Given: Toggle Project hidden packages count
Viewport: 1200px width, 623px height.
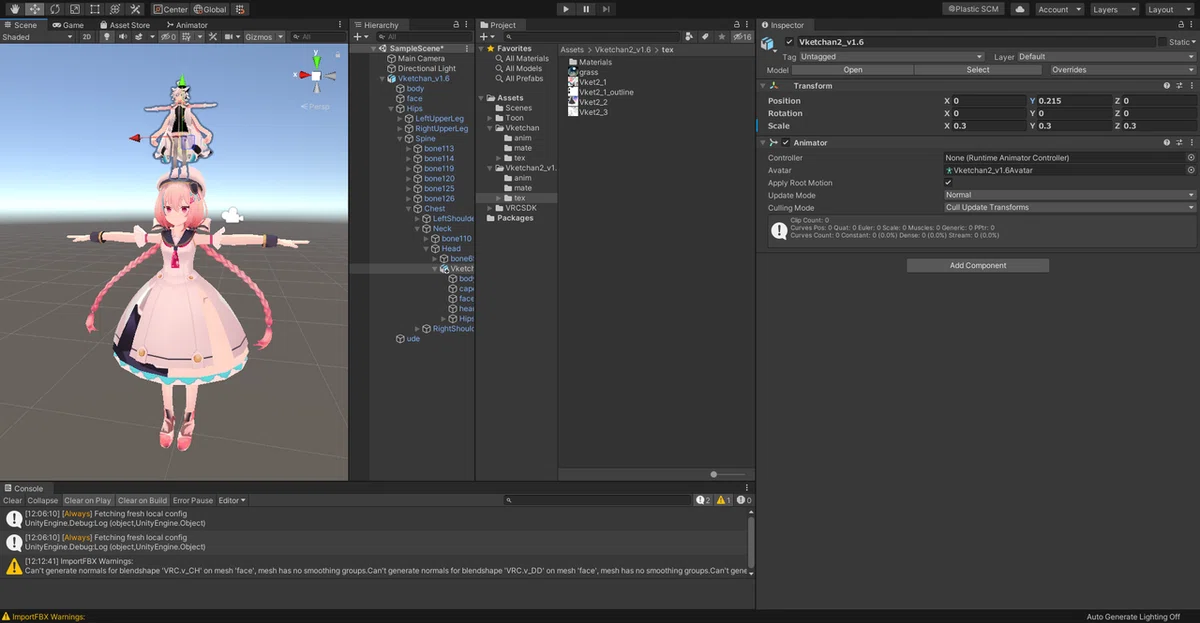Looking at the screenshot, I should pos(742,37).
